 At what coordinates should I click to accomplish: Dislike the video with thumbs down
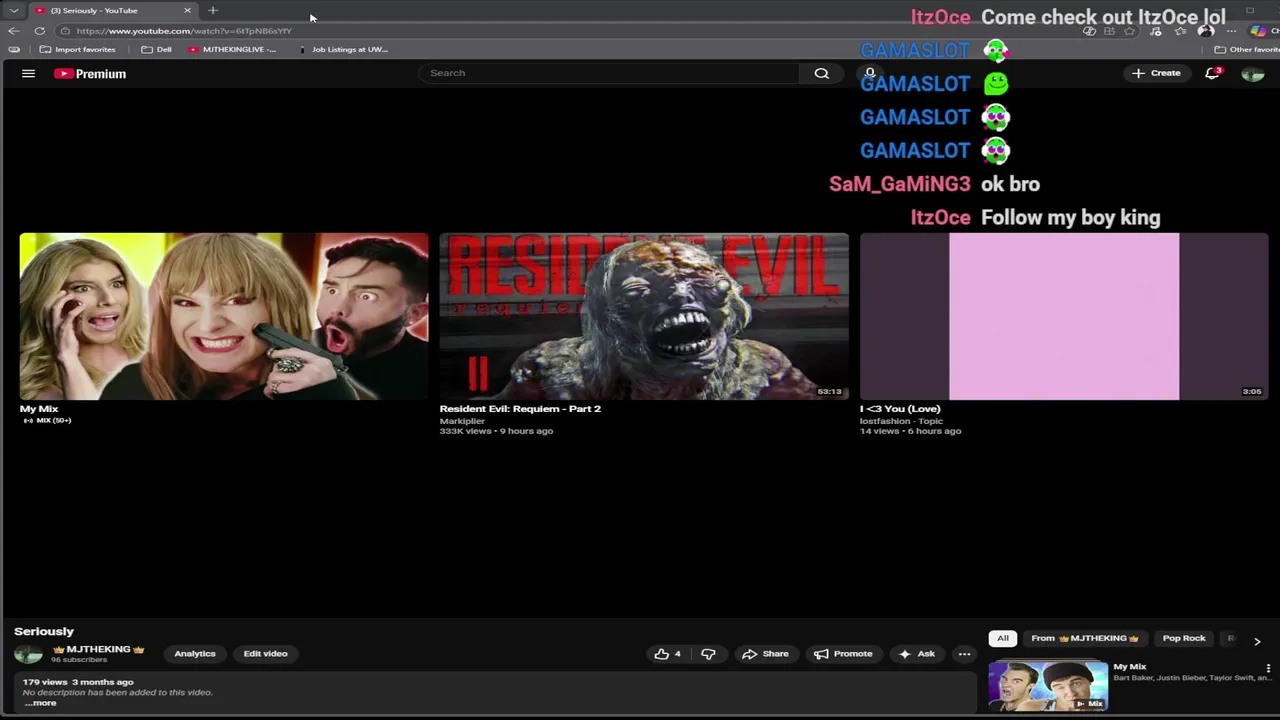[x=708, y=654]
